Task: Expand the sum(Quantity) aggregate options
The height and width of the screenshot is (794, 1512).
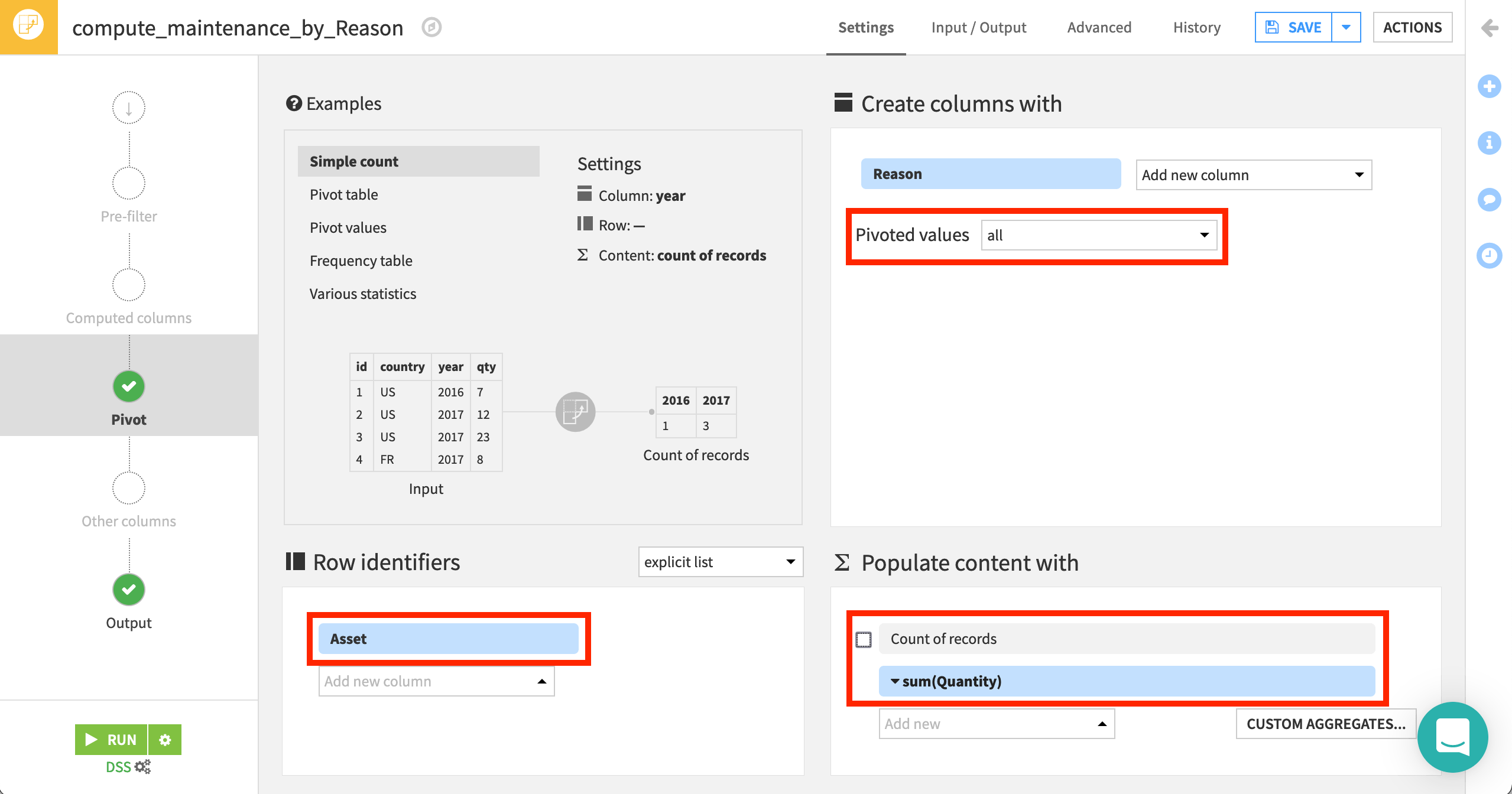Action: point(895,681)
